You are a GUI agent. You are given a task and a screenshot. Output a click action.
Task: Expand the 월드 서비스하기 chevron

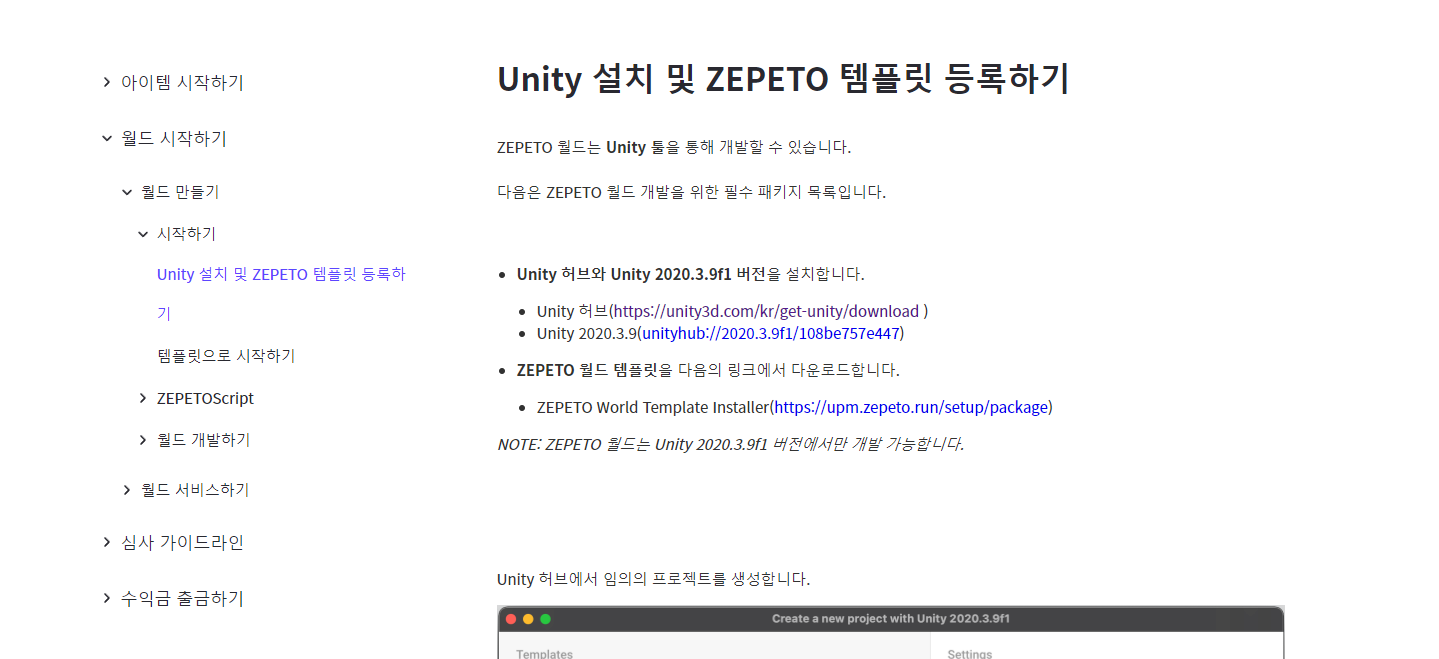point(127,490)
